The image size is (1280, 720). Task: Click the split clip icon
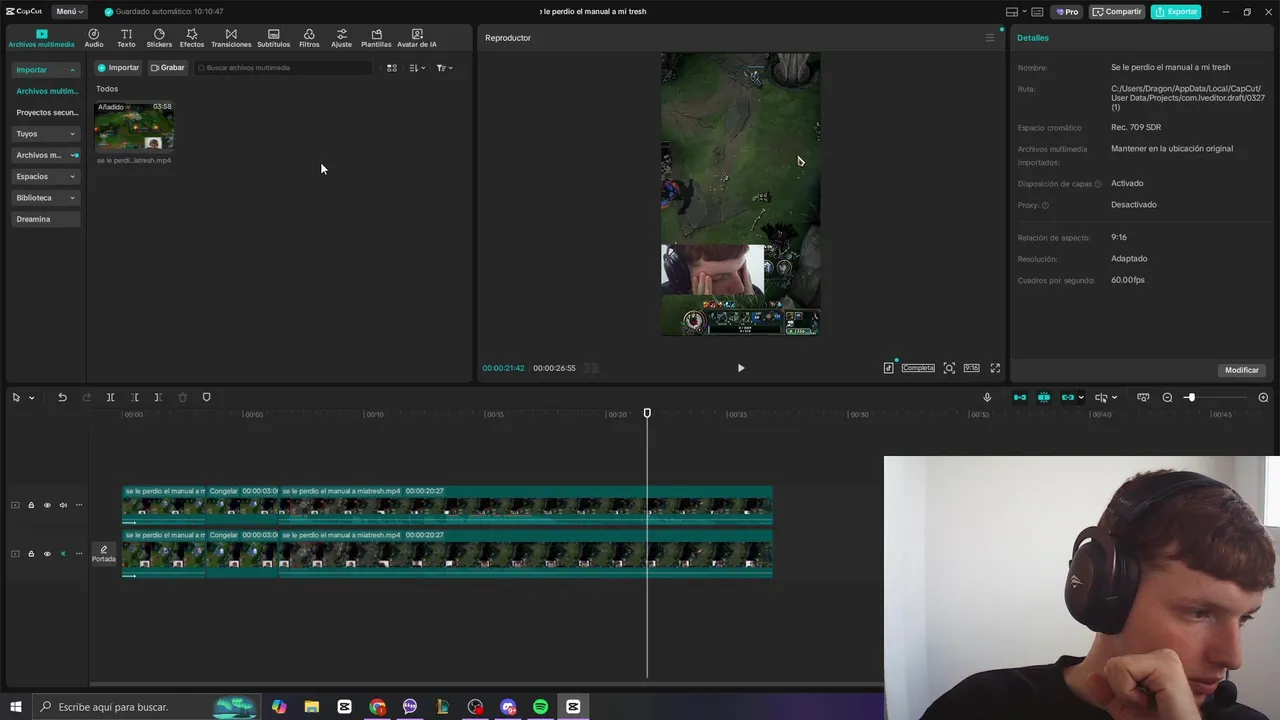(x=110, y=398)
